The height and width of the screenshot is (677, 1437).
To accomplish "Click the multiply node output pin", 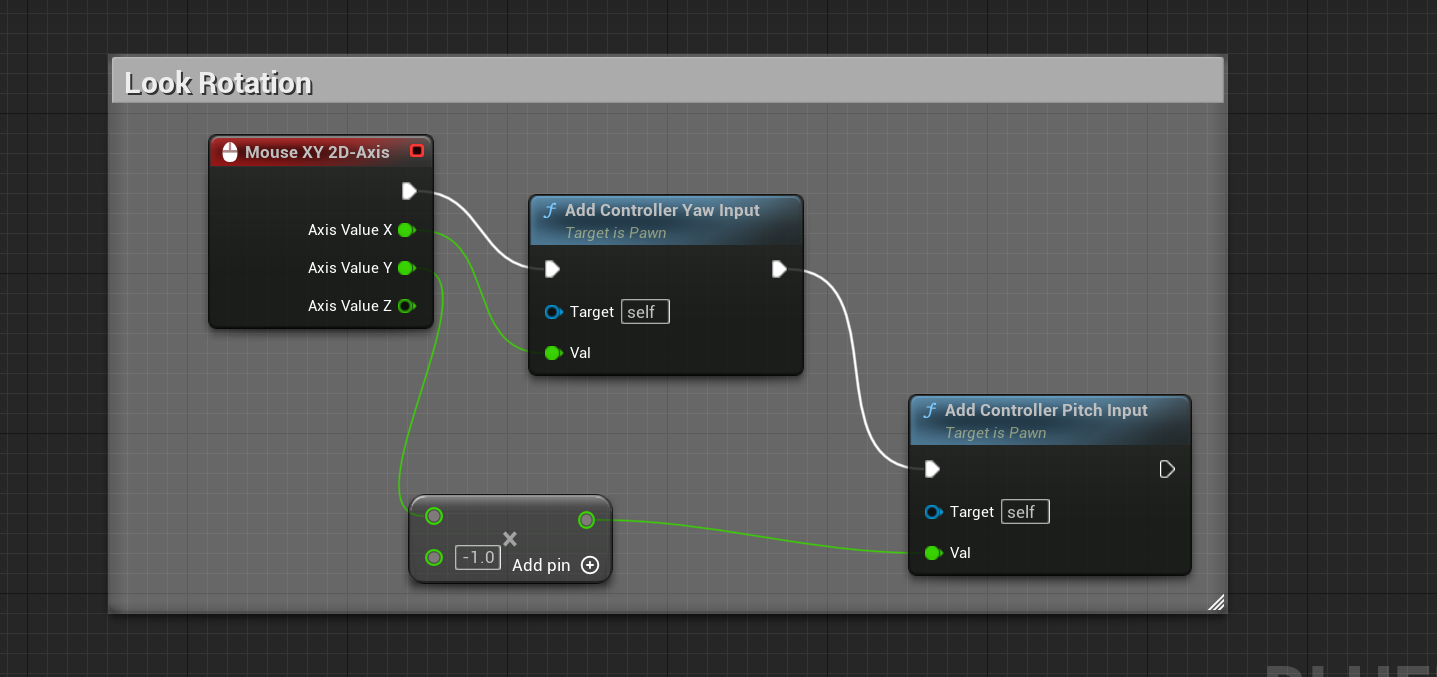I will click(587, 520).
